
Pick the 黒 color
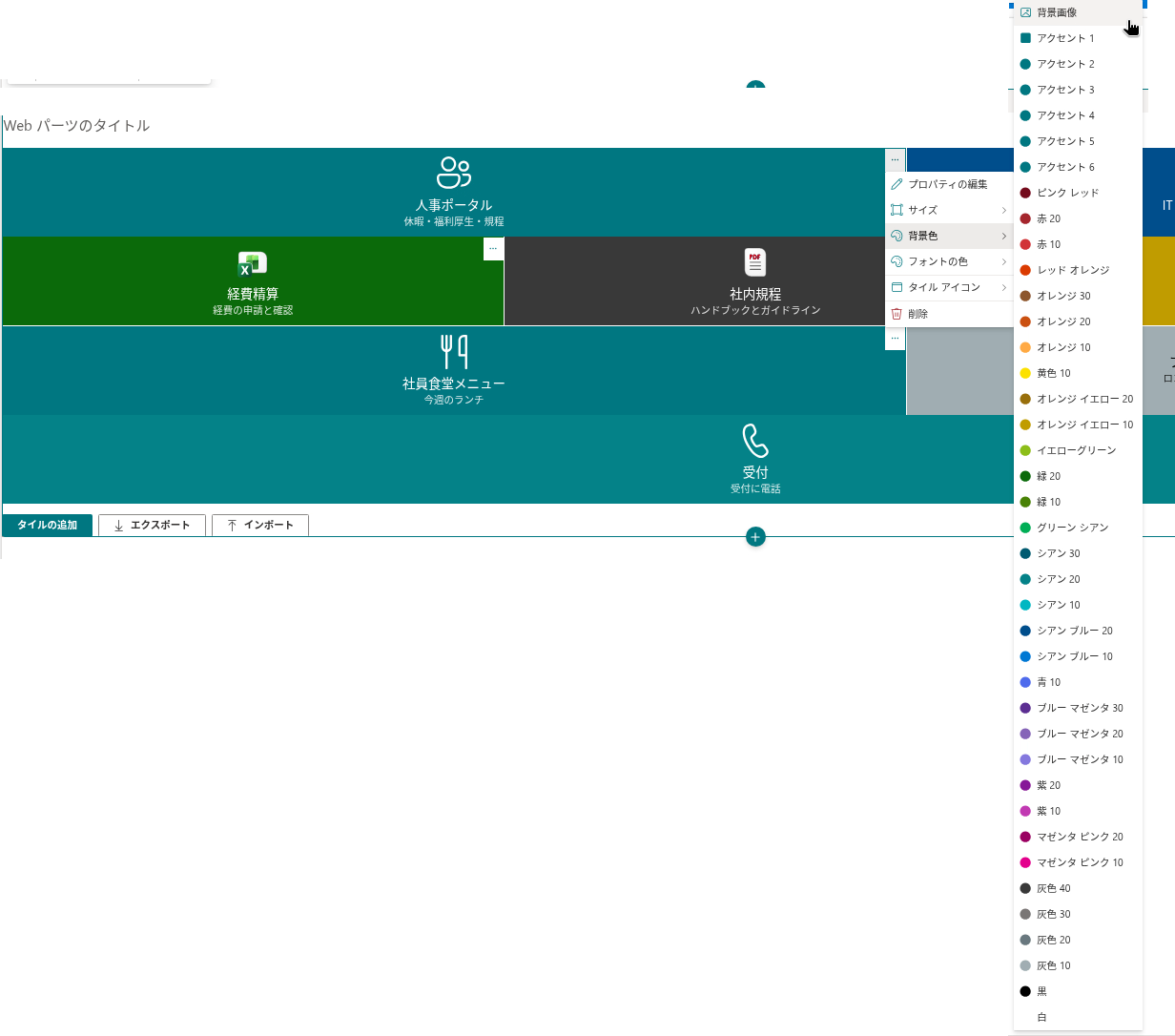pos(1078,991)
